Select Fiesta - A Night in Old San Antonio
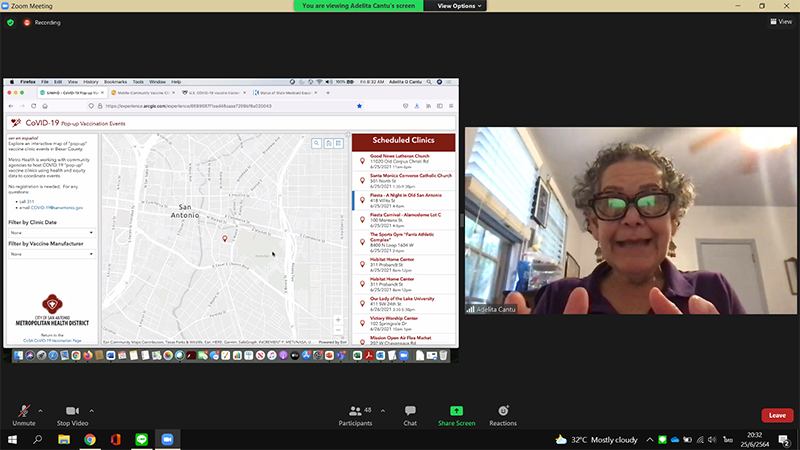 pyautogui.click(x=404, y=201)
